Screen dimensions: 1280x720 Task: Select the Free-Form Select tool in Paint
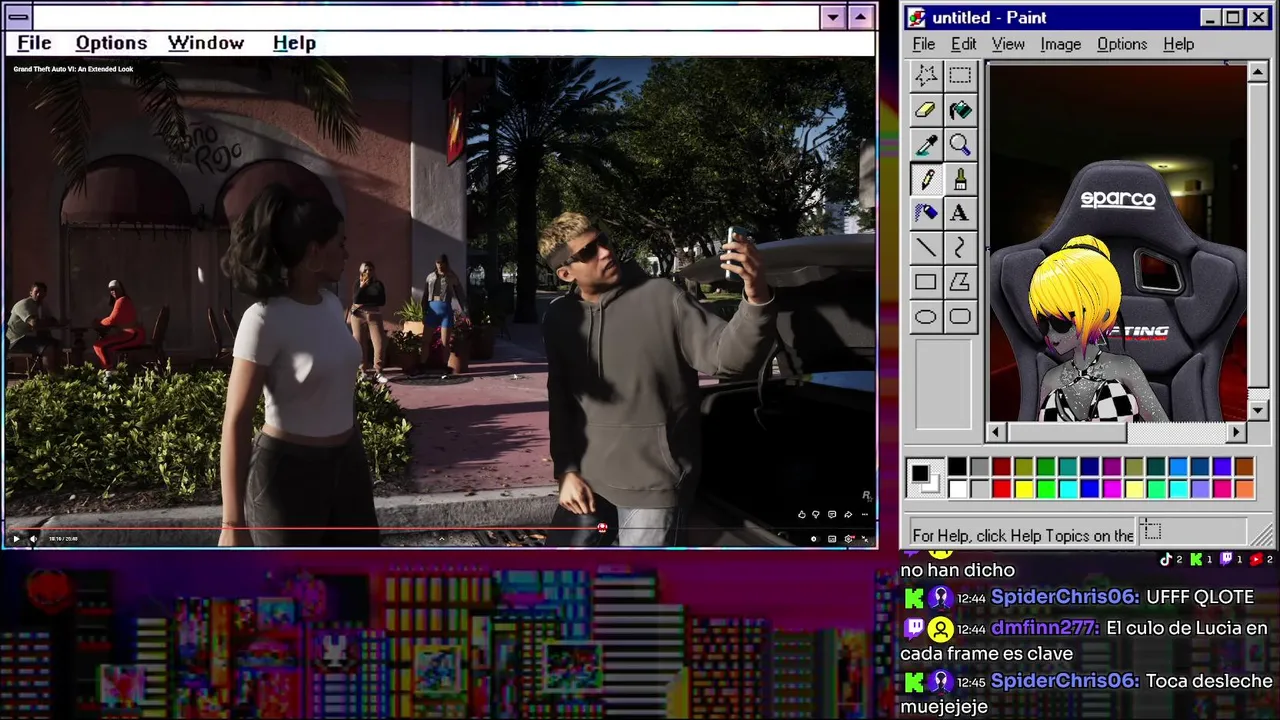(x=926, y=76)
